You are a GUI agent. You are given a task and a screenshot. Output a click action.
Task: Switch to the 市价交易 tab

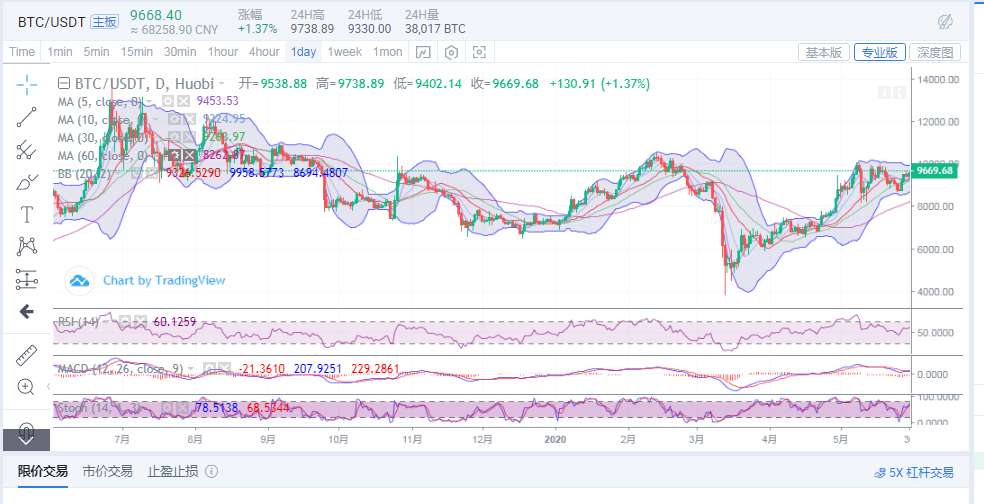pyautogui.click(x=107, y=471)
